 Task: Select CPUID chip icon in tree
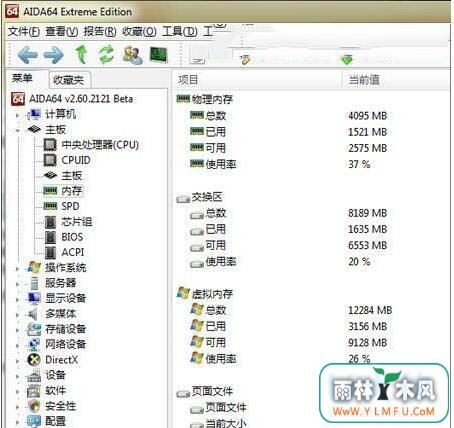pyautogui.click(x=50, y=160)
